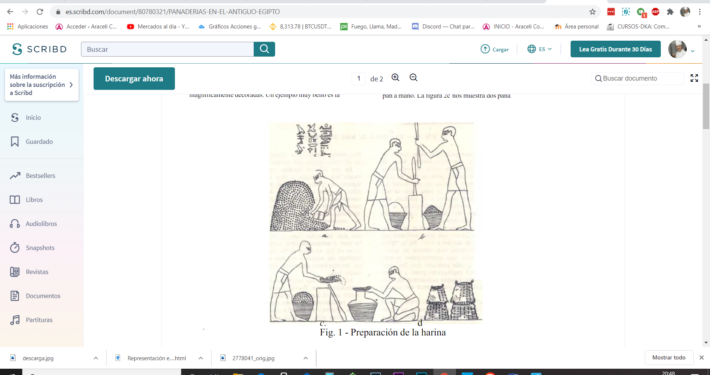Click Mostrar todo downloads button
This screenshot has width=710, height=375.
(669, 357)
